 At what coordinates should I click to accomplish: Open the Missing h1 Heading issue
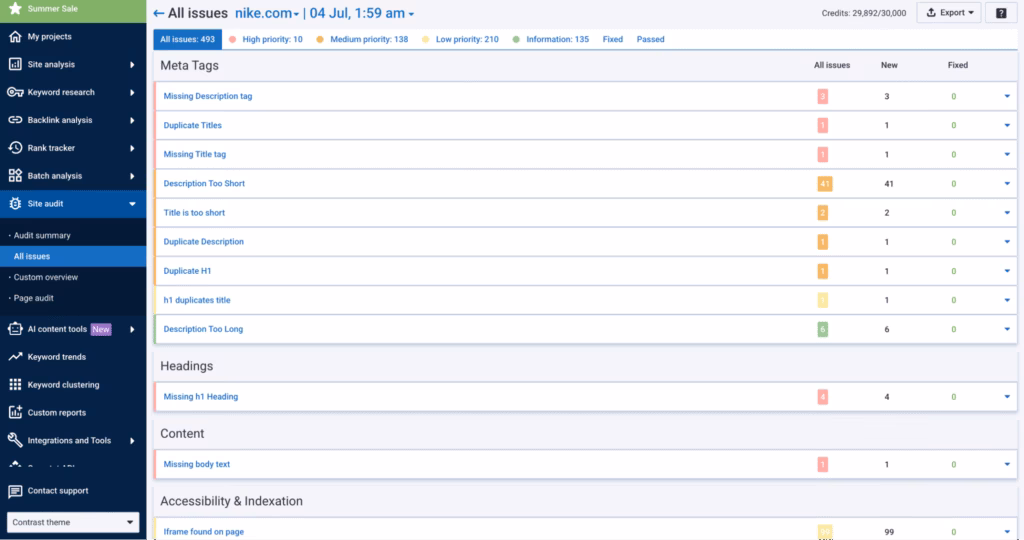pyautogui.click(x=201, y=397)
